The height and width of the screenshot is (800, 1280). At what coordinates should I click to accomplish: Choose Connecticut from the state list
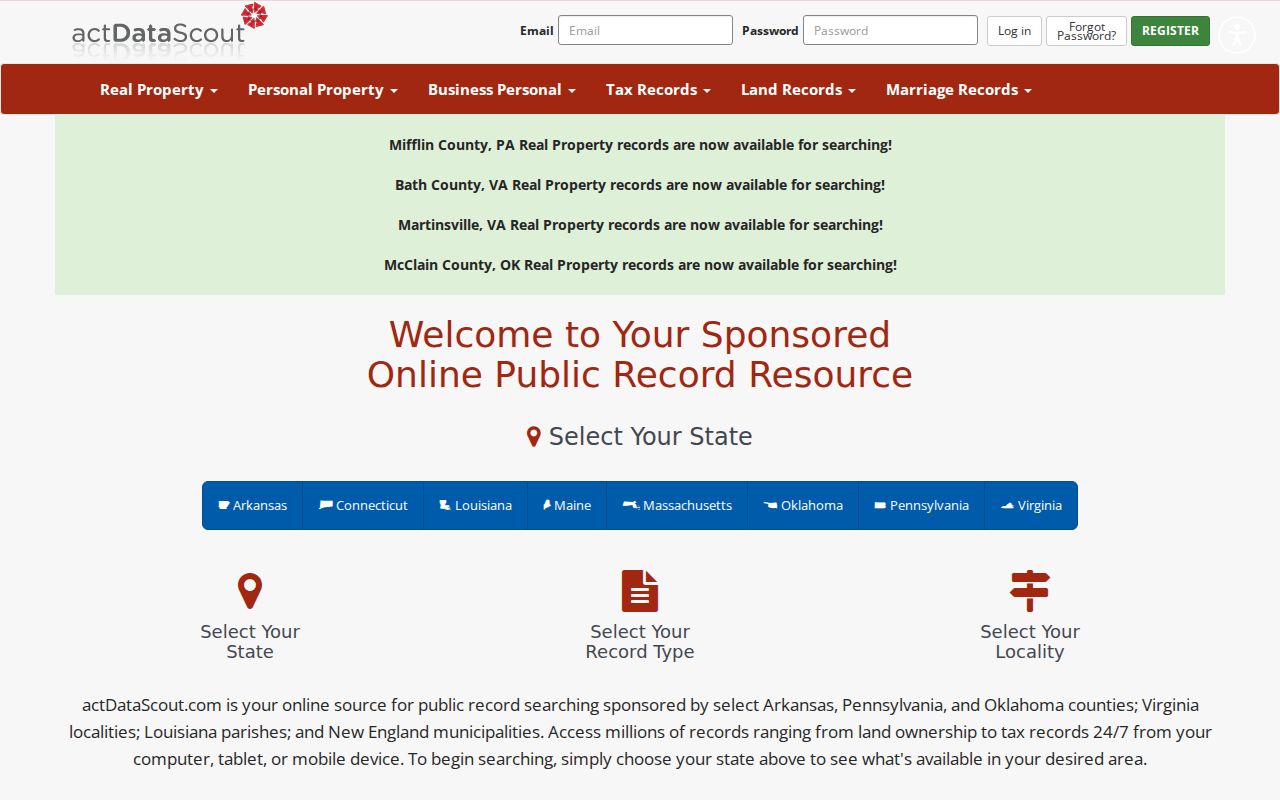(x=363, y=505)
